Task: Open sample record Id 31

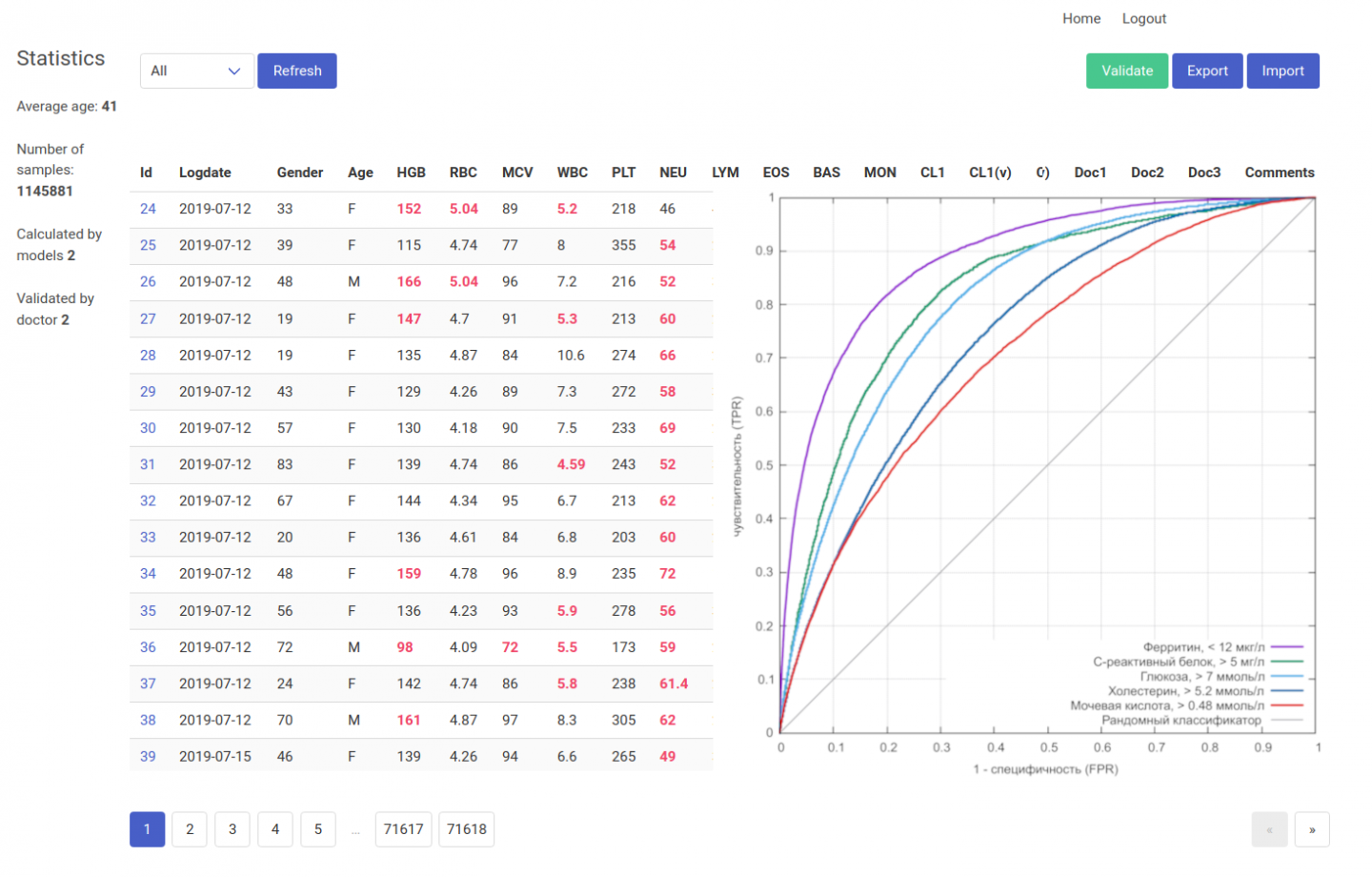Action: [148, 464]
